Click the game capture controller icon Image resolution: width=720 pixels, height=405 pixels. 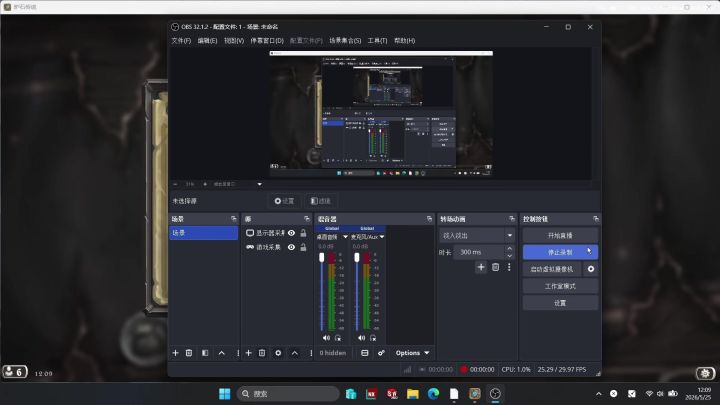point(250,247)
